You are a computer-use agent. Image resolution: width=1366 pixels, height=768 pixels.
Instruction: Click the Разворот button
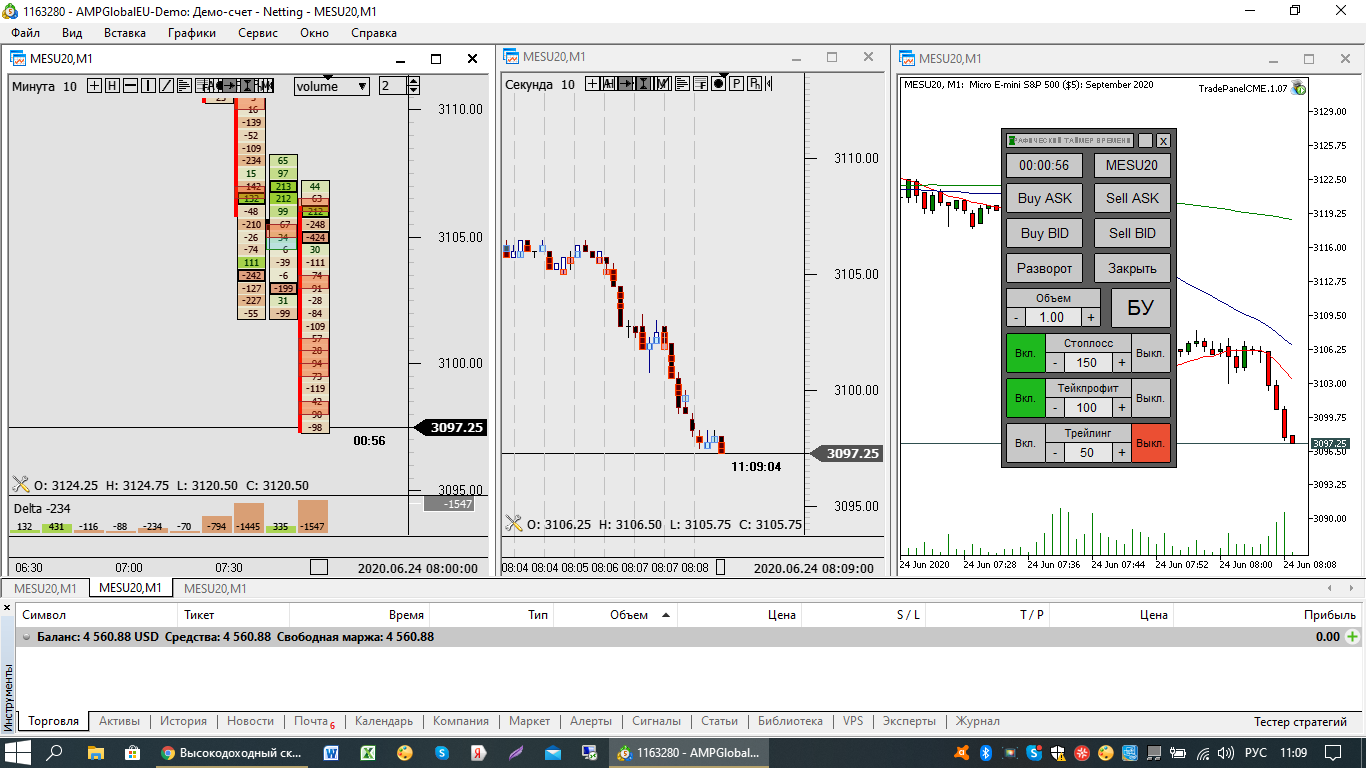(1045, 268)
